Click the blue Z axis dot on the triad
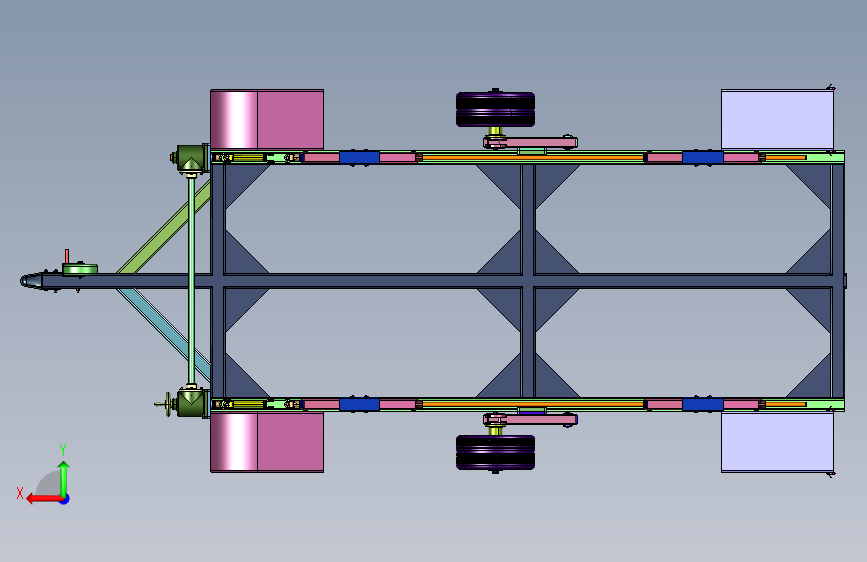The width and height of the screenshot is (867, 562). (65, 499)
